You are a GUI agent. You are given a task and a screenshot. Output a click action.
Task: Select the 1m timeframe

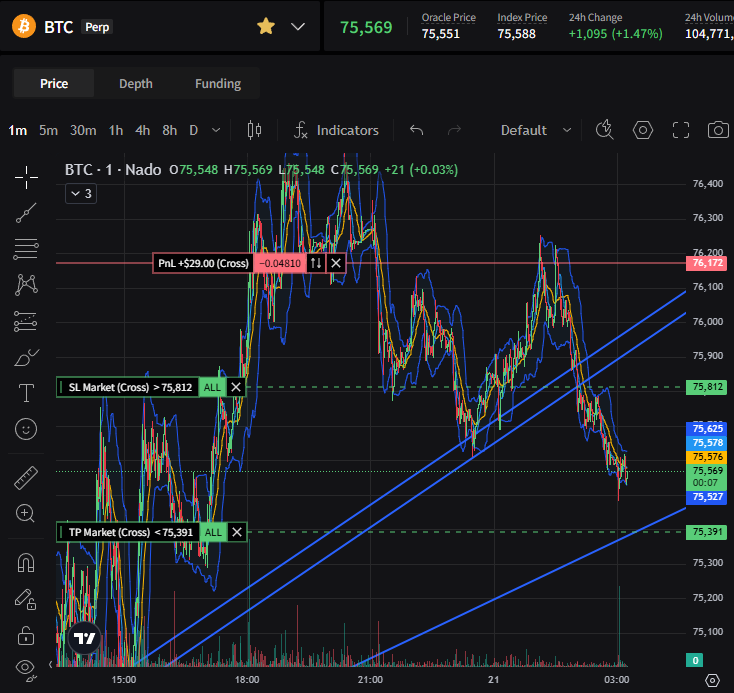[18, 130]
